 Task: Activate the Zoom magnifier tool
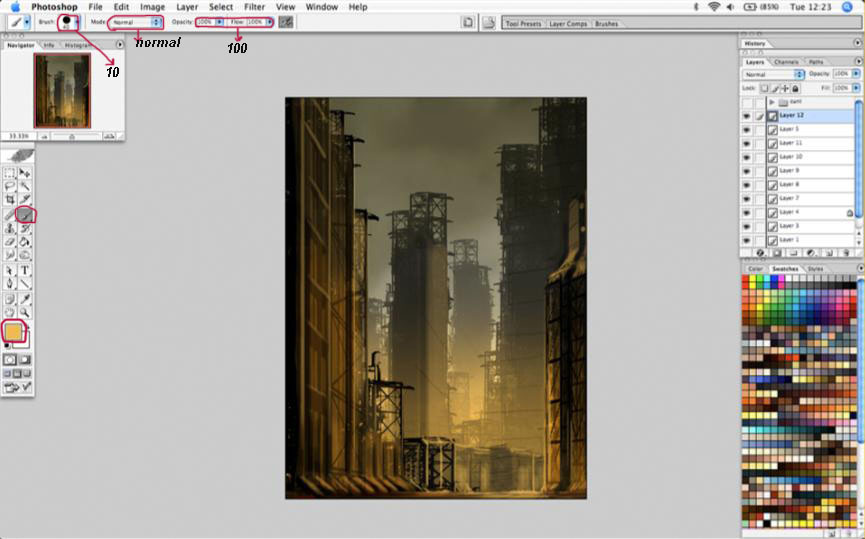[25, 311]
